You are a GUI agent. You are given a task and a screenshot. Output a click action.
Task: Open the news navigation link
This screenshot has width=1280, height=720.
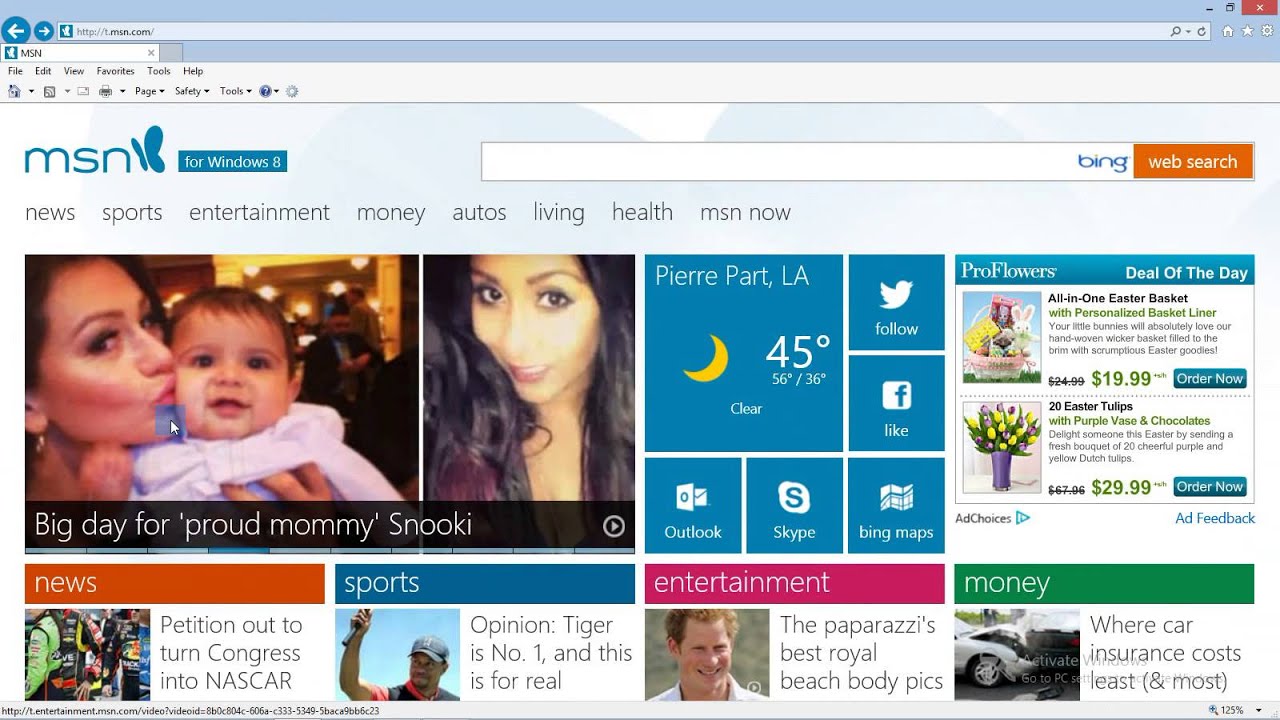pos(50,212)
